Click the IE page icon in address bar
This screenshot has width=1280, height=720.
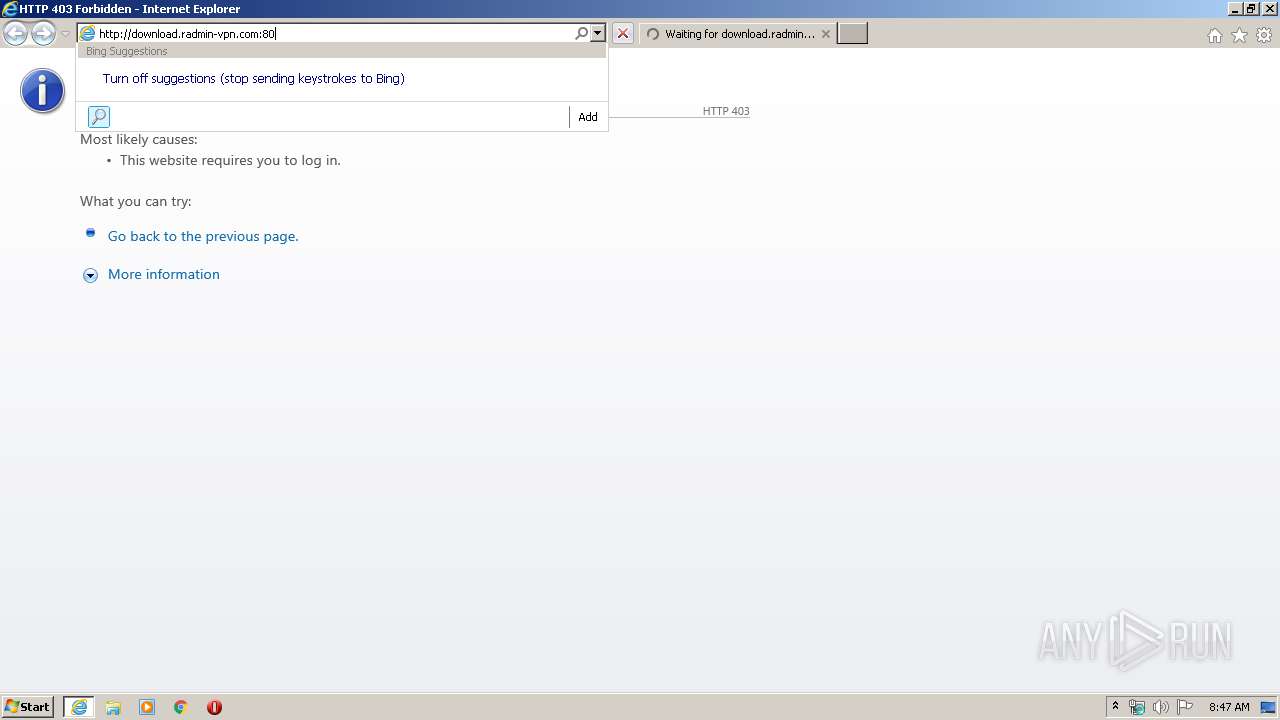(x=88, y=34)
